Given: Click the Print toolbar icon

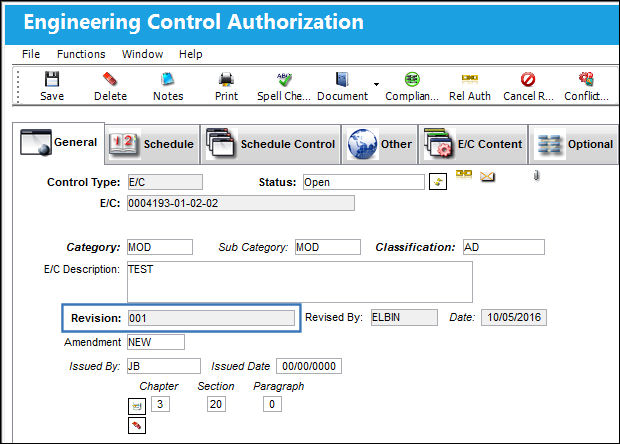Looking at the screenshot, I should [x=226, y=79].
